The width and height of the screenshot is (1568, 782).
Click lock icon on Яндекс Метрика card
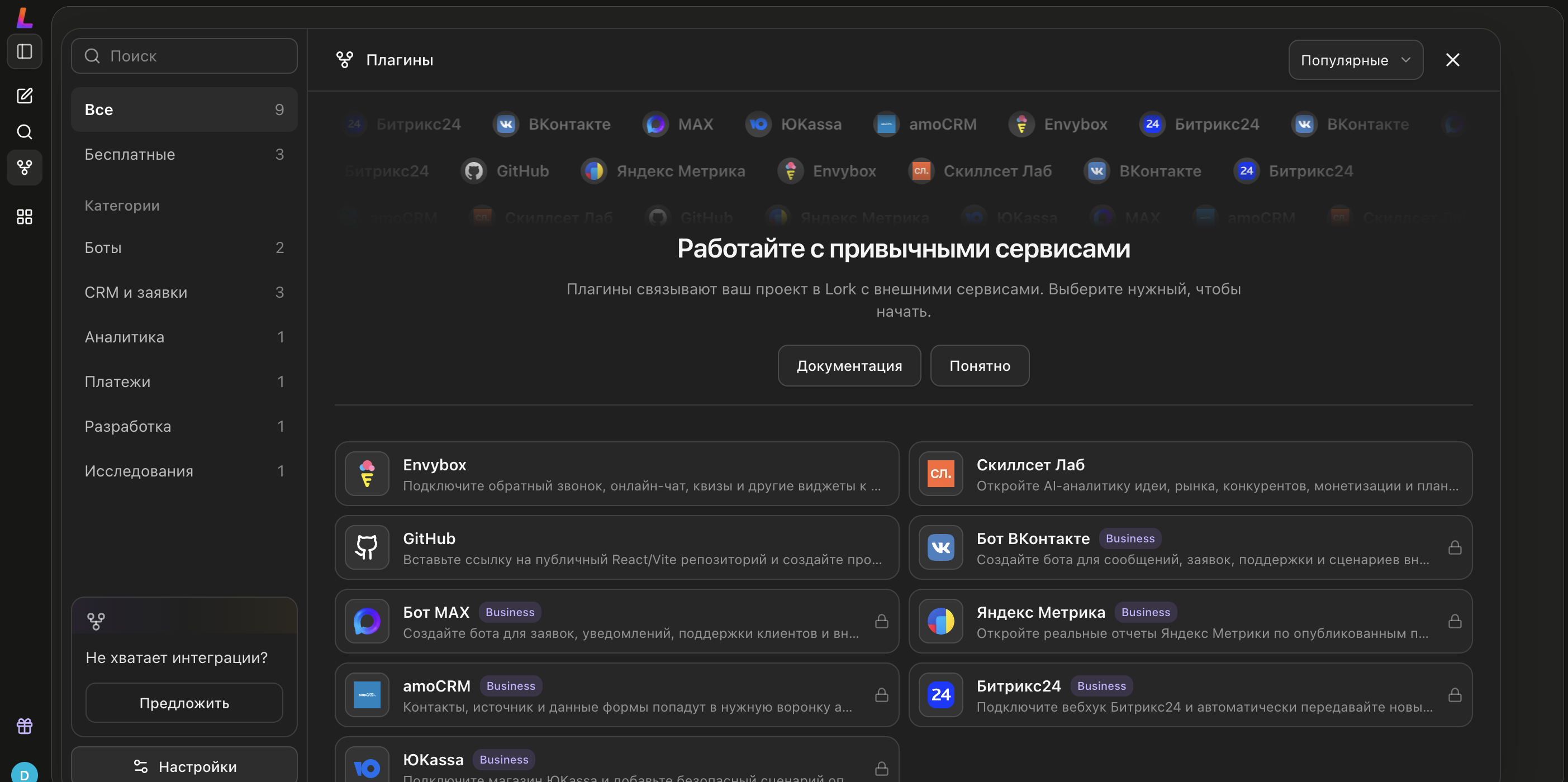(1455, 621)
